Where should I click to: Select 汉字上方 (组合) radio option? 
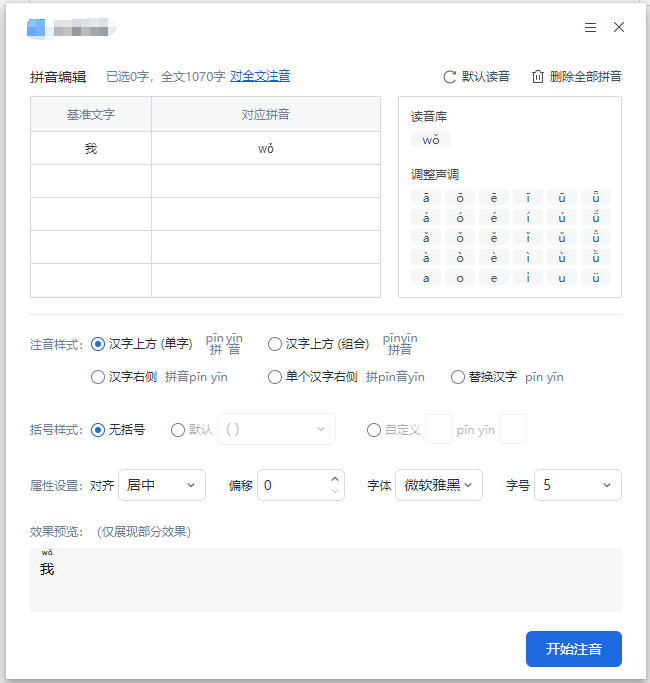[x=274, y=344]
